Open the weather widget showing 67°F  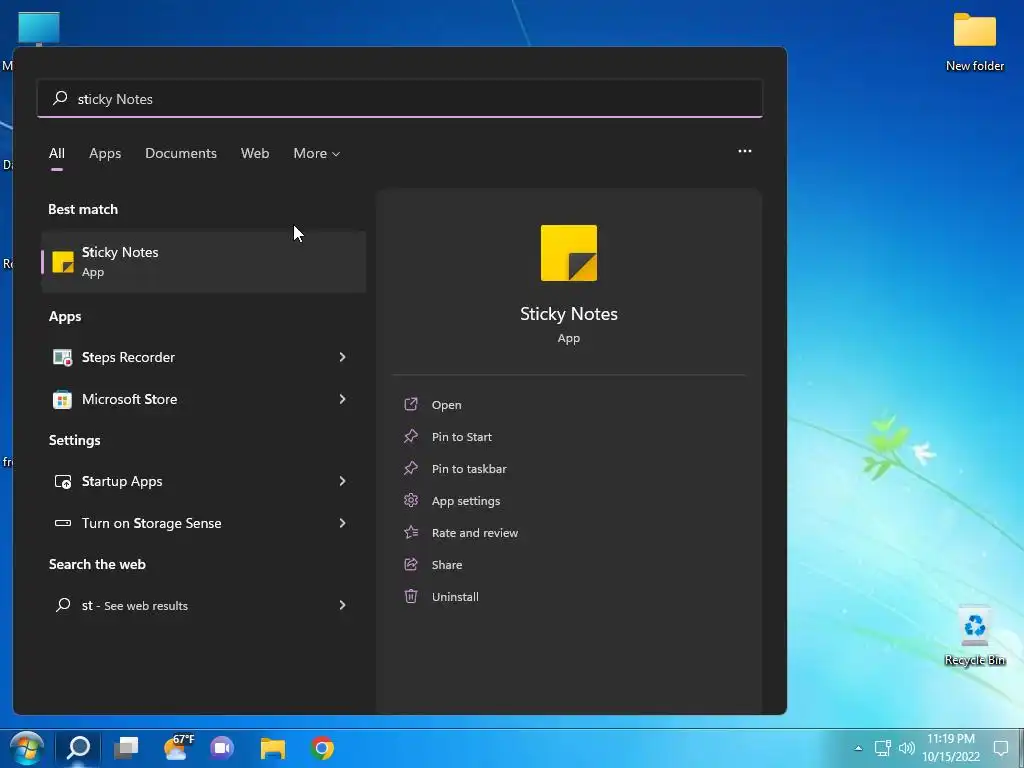tap(177, 748)
